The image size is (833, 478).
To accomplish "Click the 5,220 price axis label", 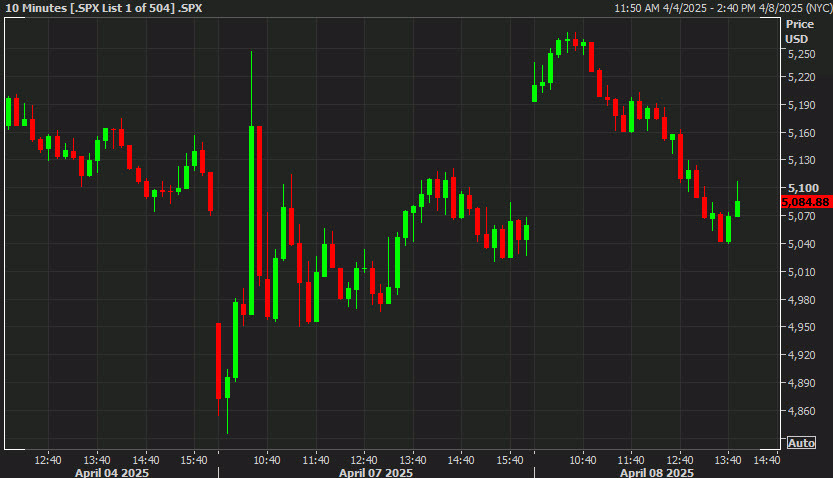I will [x=802, y=78].
